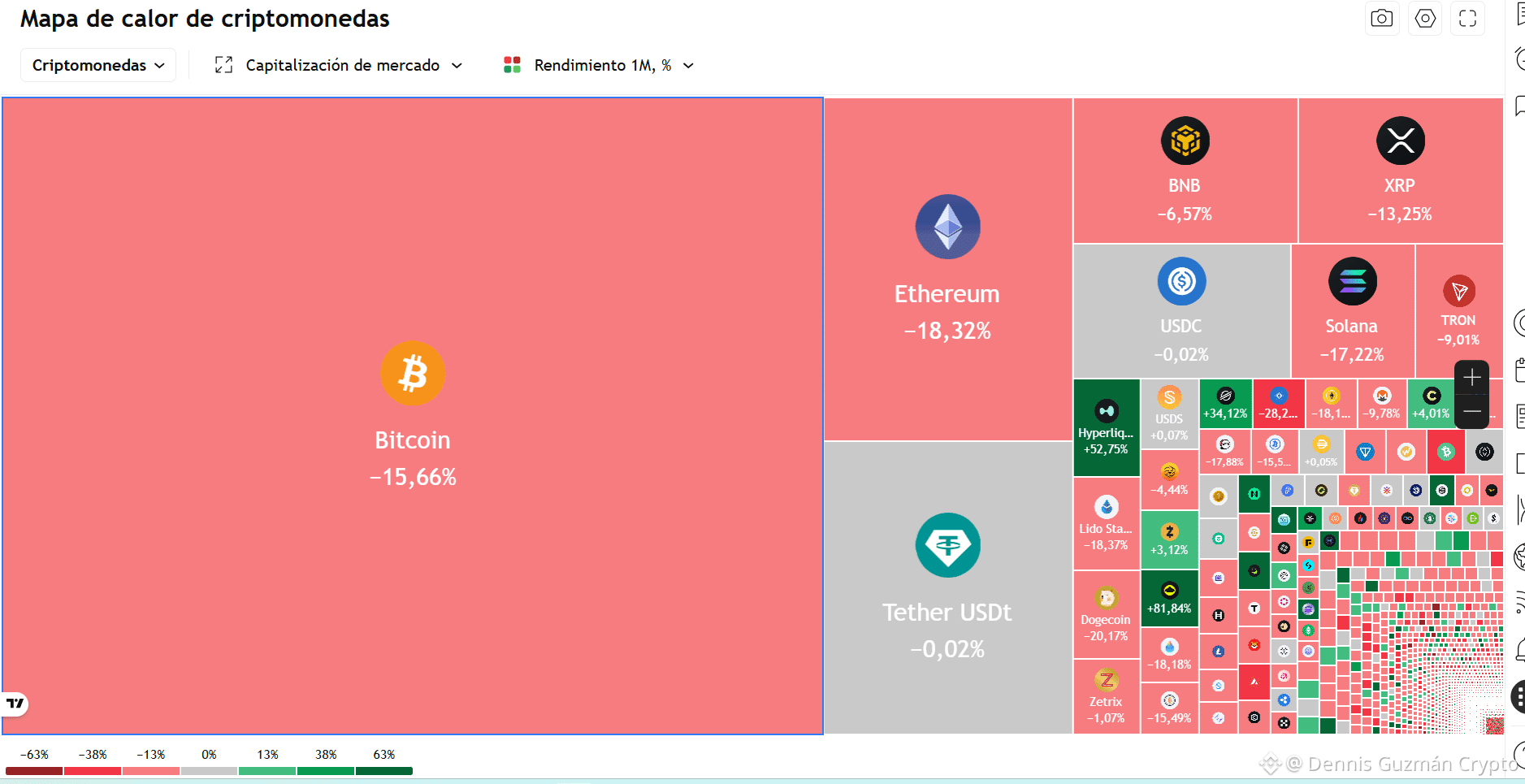Click the −0,02% value under USDC

coord(1181,355)
